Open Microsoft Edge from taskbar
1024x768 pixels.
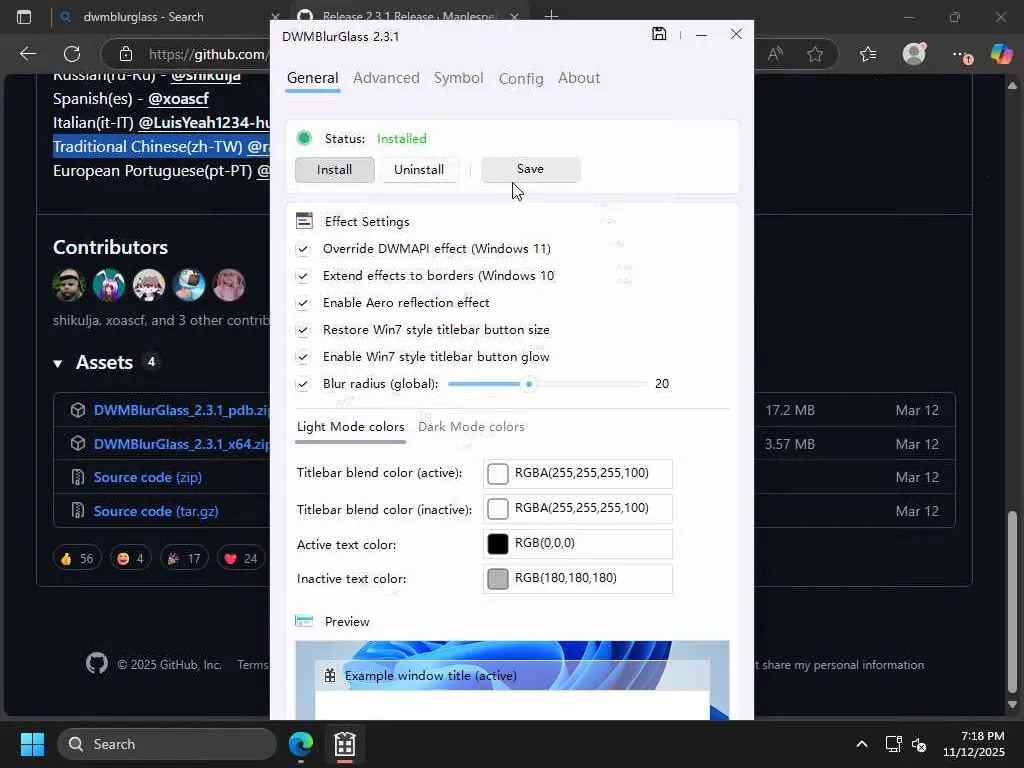click(301, 744)
